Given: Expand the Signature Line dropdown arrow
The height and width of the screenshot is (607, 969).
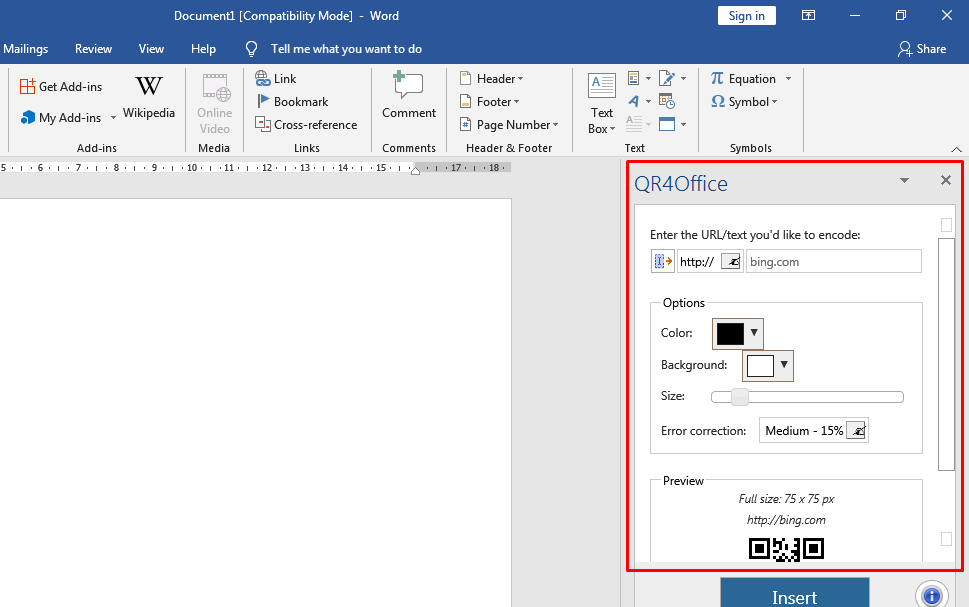Looking at the screenshot, I should [683, 79].
